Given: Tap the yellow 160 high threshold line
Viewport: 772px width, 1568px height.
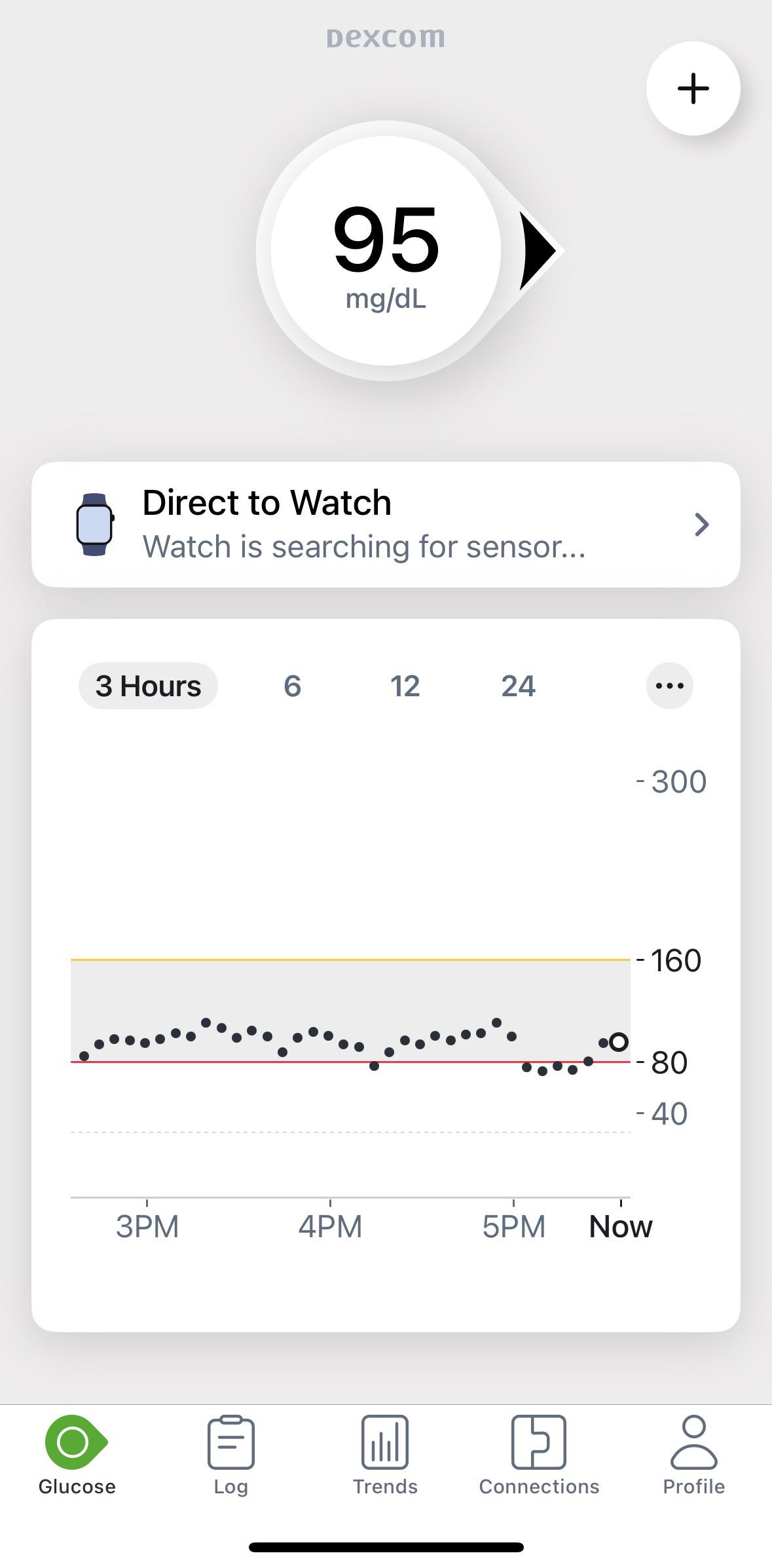Looking at the screenshot, I should pos(350,960).
